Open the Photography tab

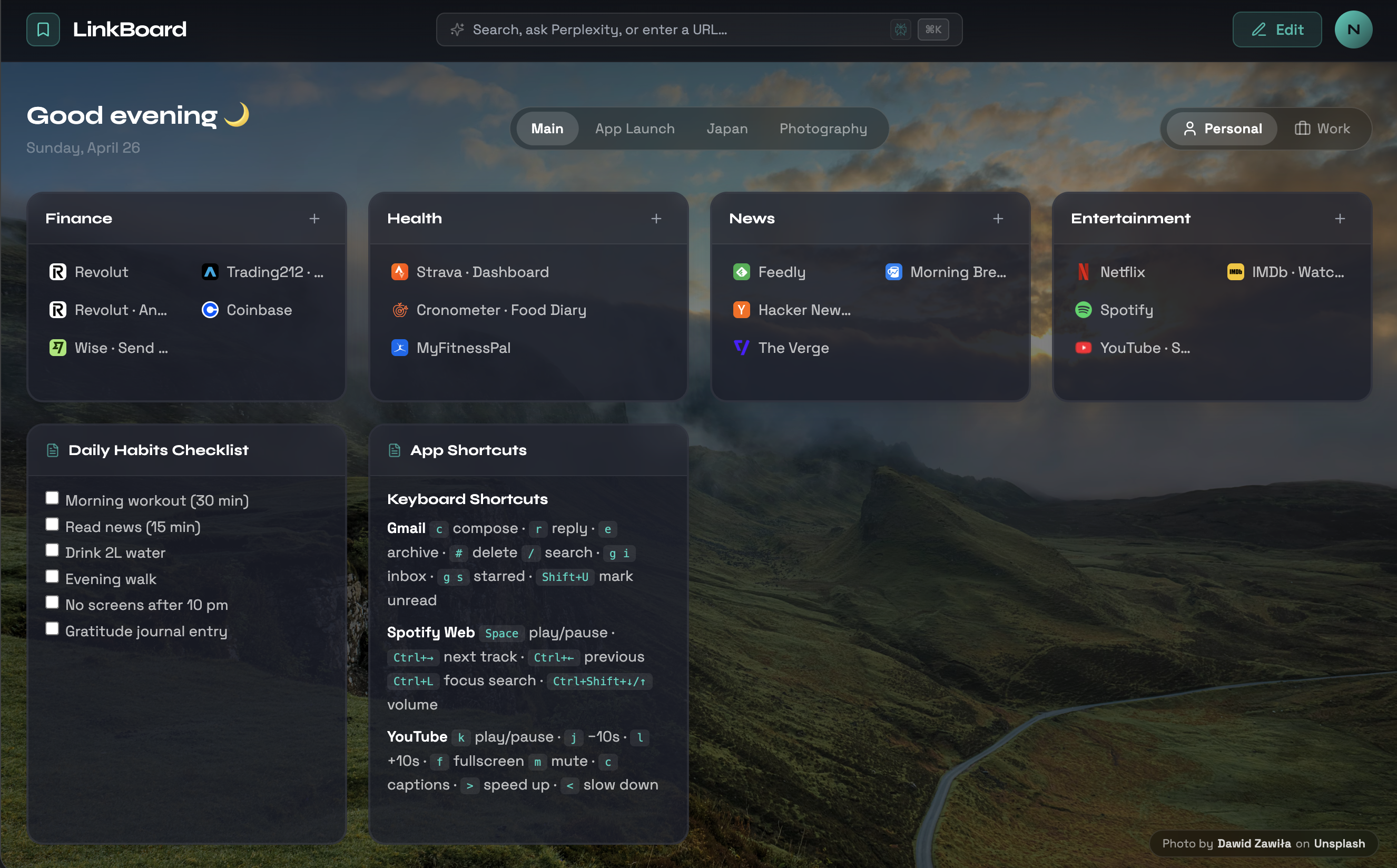click(823, 129)
